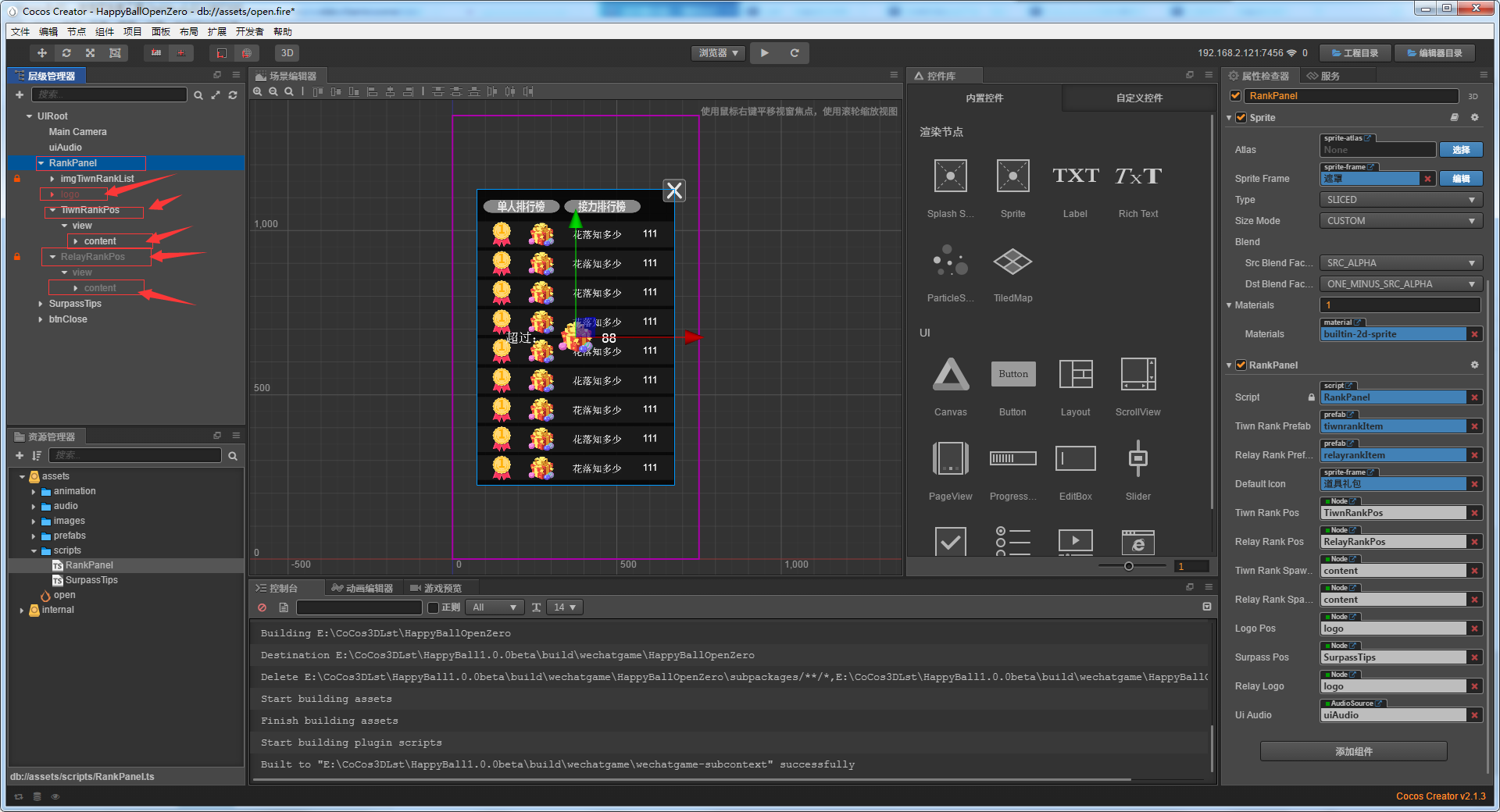Click the refresh preview icon
Screen dimensions: 1500x812
(x=795, y=53)
